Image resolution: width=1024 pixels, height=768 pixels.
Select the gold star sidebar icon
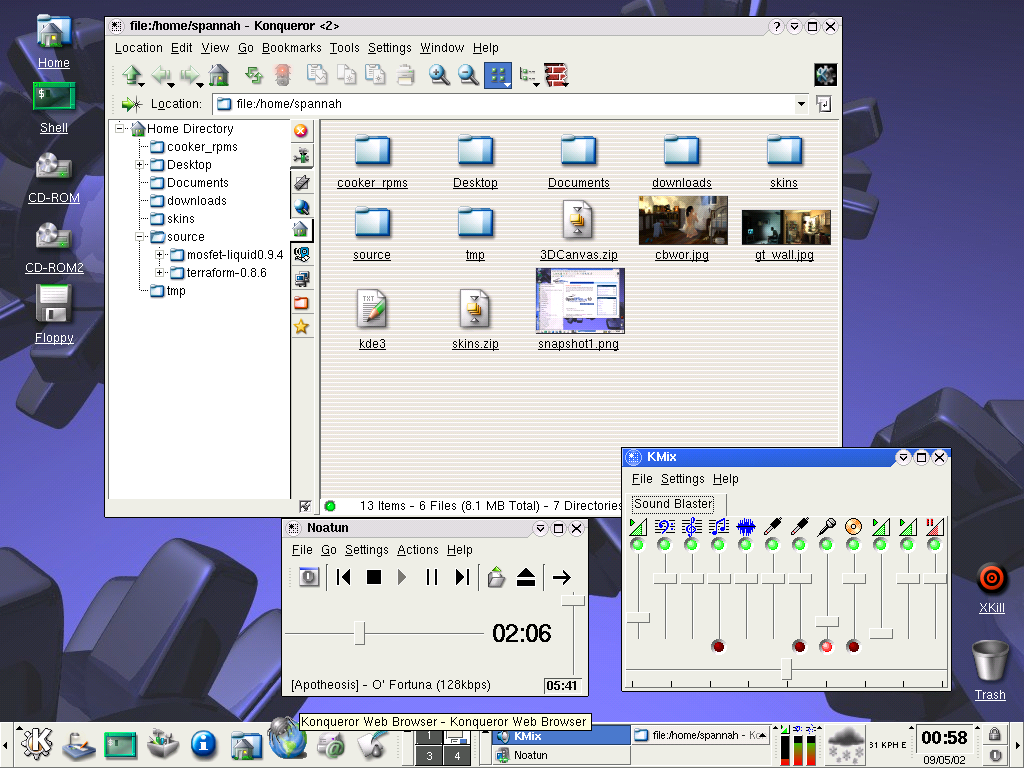(x=301, y=327)
